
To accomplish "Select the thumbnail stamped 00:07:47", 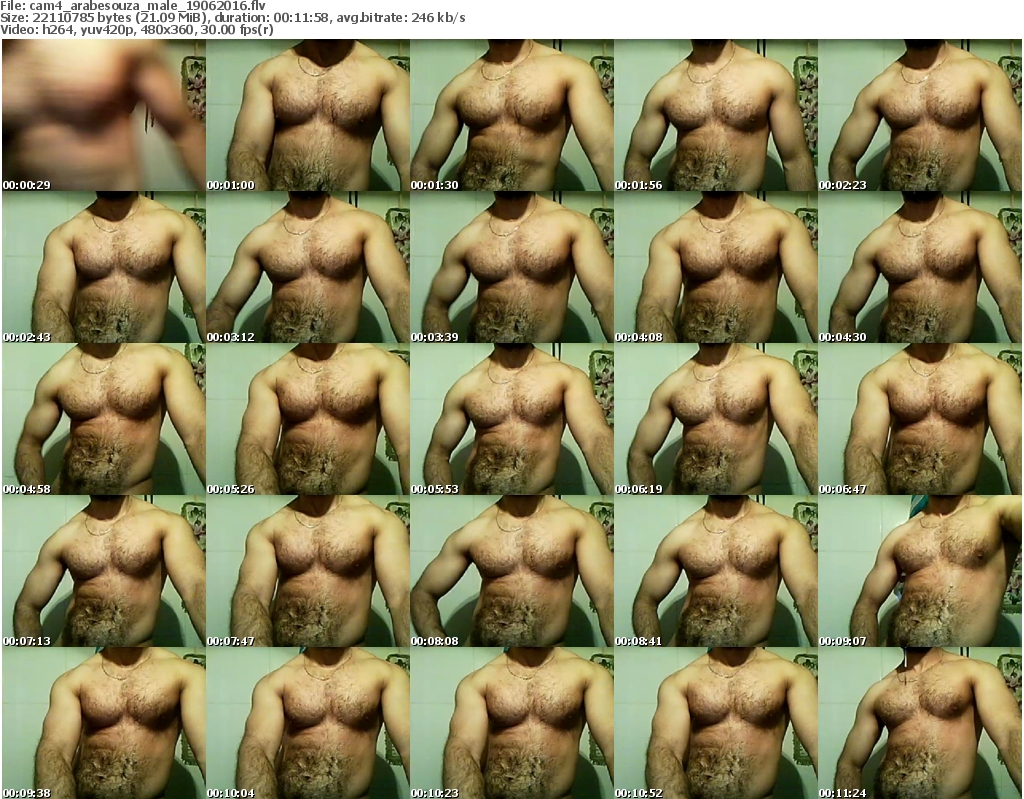I will [x=308, y=571].
